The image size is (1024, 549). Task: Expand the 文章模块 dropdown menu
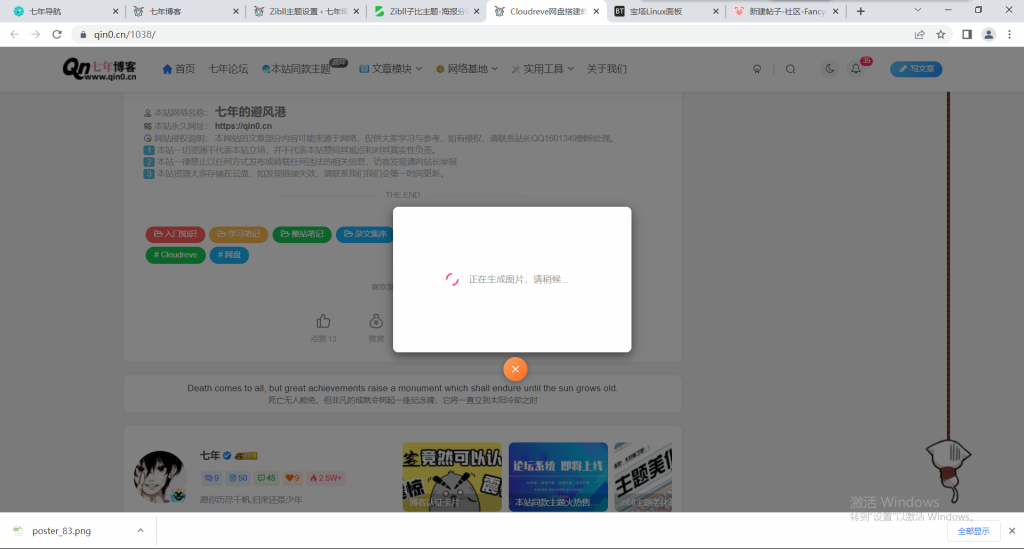(391, 69)
